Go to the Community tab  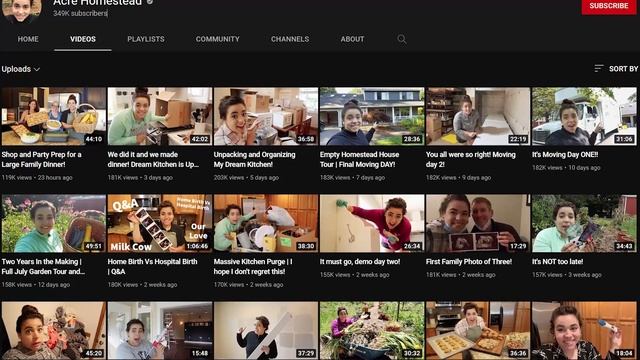tap(218, 39)
